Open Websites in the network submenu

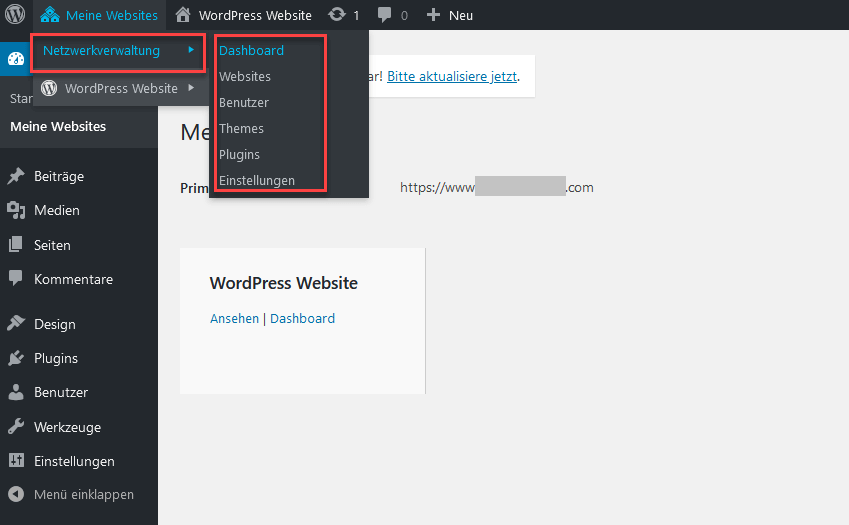(245, 76)
